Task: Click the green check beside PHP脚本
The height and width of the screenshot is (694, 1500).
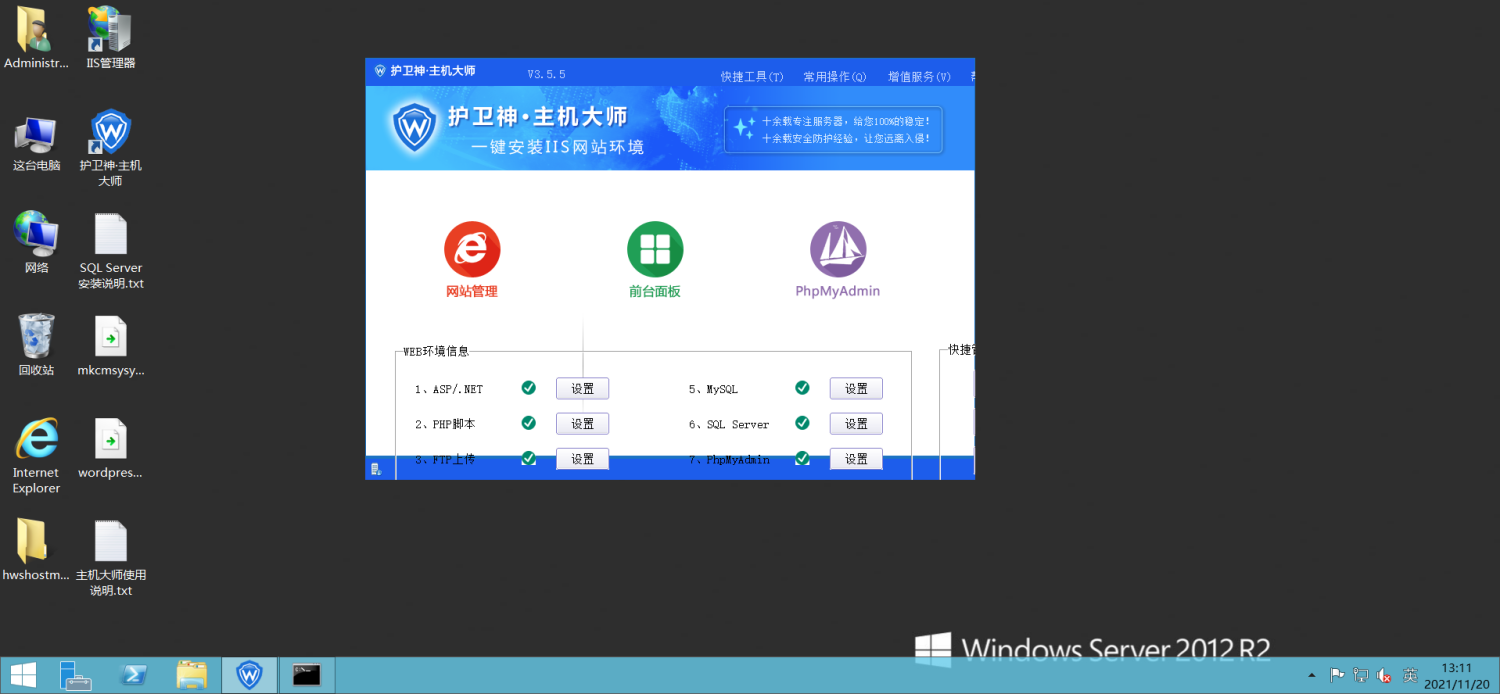Action: point(528,423)
